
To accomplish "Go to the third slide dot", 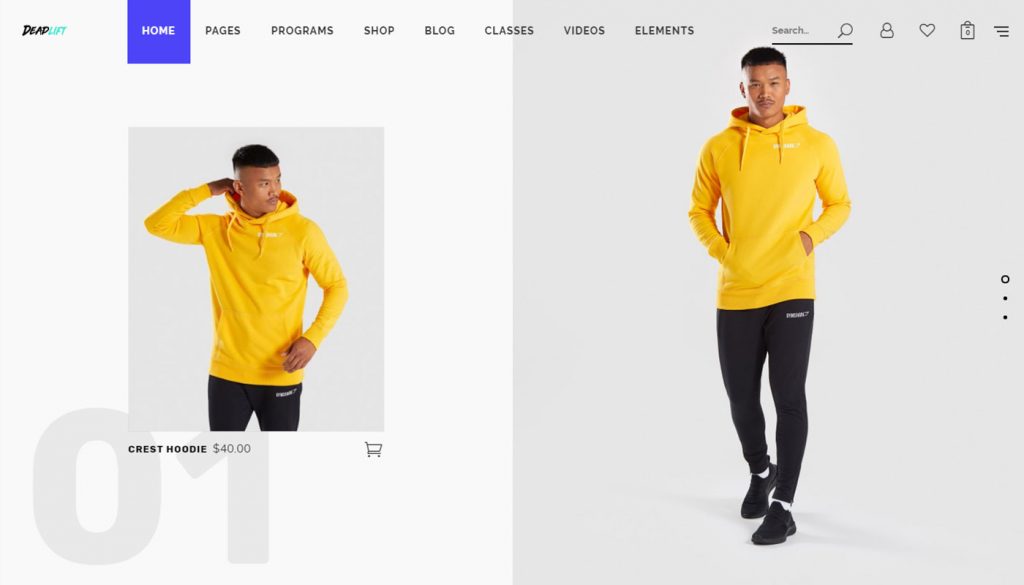I will [x=1005, y=317].
